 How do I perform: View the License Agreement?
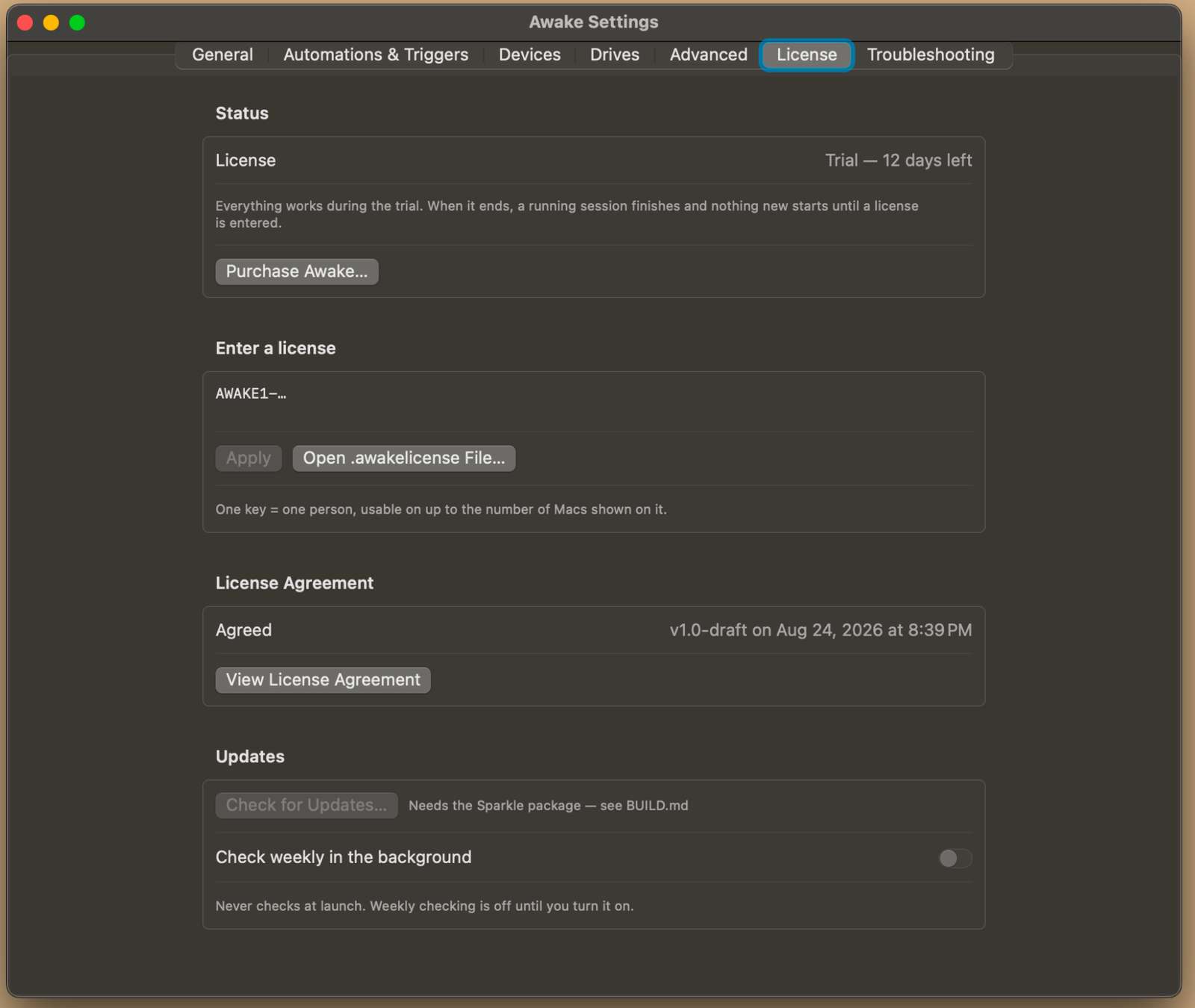tap(323, 679)
